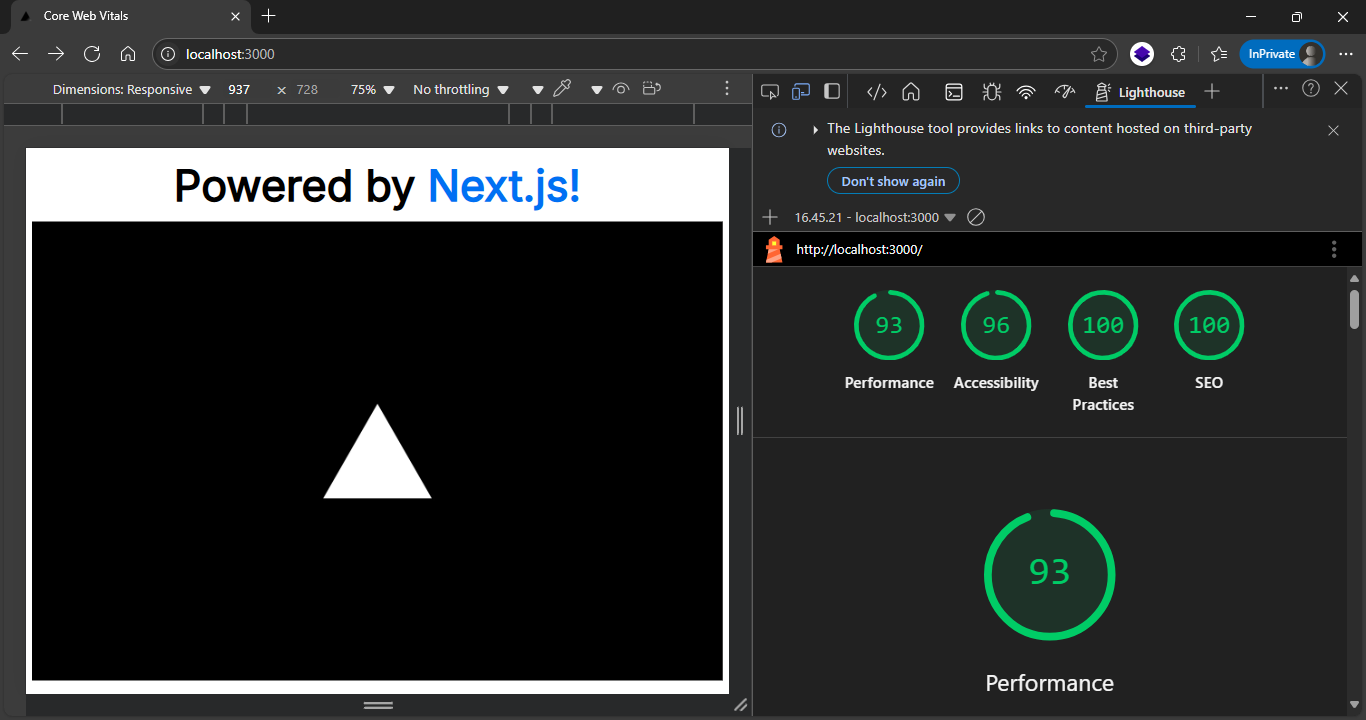Screen dimensions: 1366x720
Task: Open a new browser tab
Action: click(268, 16)
